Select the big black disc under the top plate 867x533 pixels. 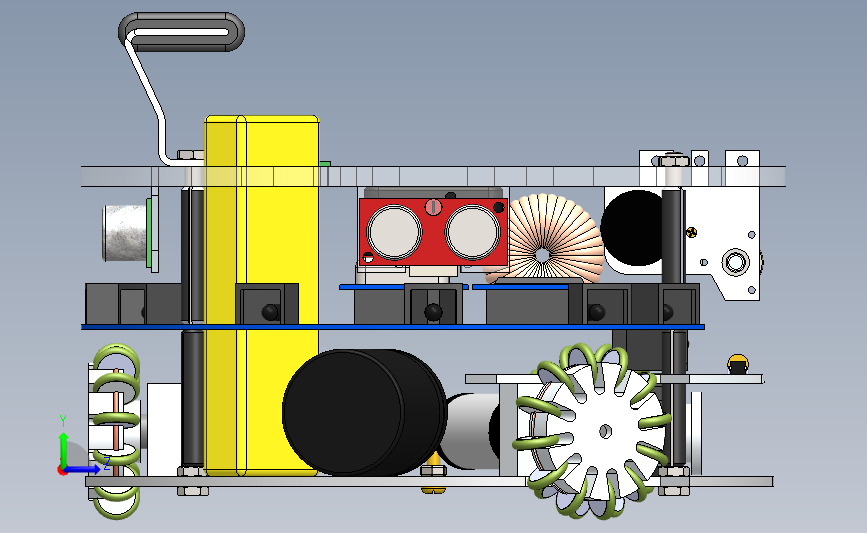(633, 228)
